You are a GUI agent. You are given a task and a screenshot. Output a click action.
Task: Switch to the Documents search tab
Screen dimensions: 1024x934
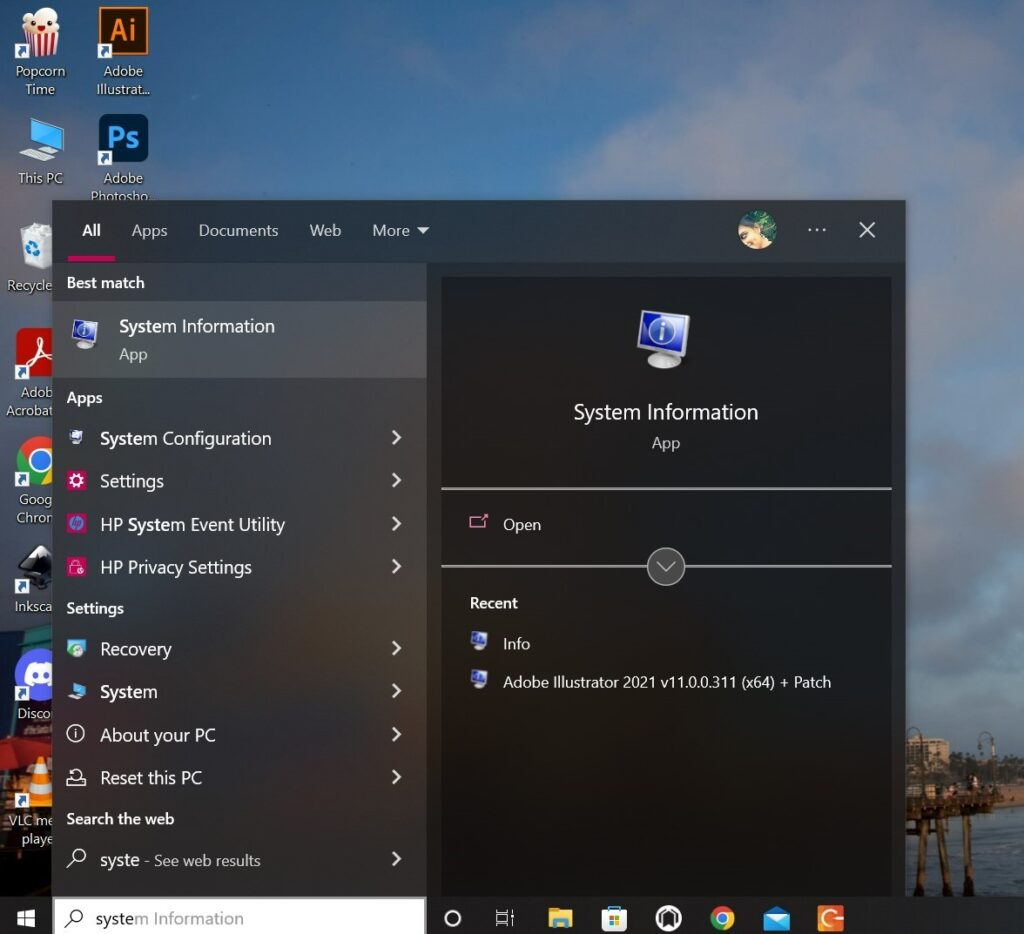[238, 230]
